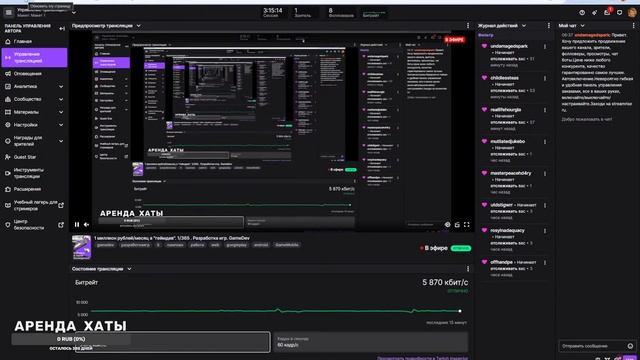The image size is (640, 360).
Task: Open the help icon in top bar
Action: tap(582, 13)
